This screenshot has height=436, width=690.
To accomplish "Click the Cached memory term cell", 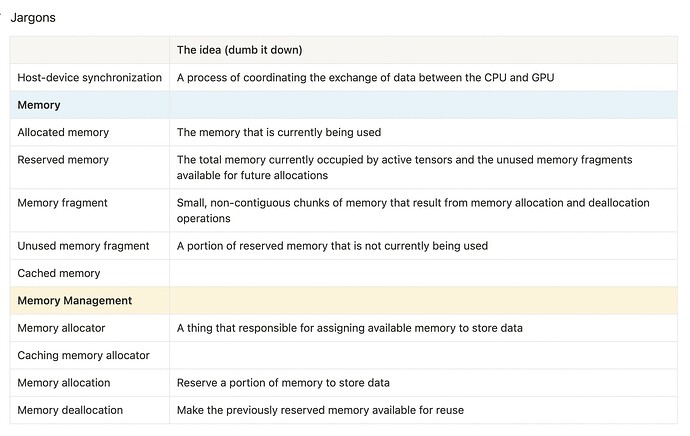I will [59, 273].
